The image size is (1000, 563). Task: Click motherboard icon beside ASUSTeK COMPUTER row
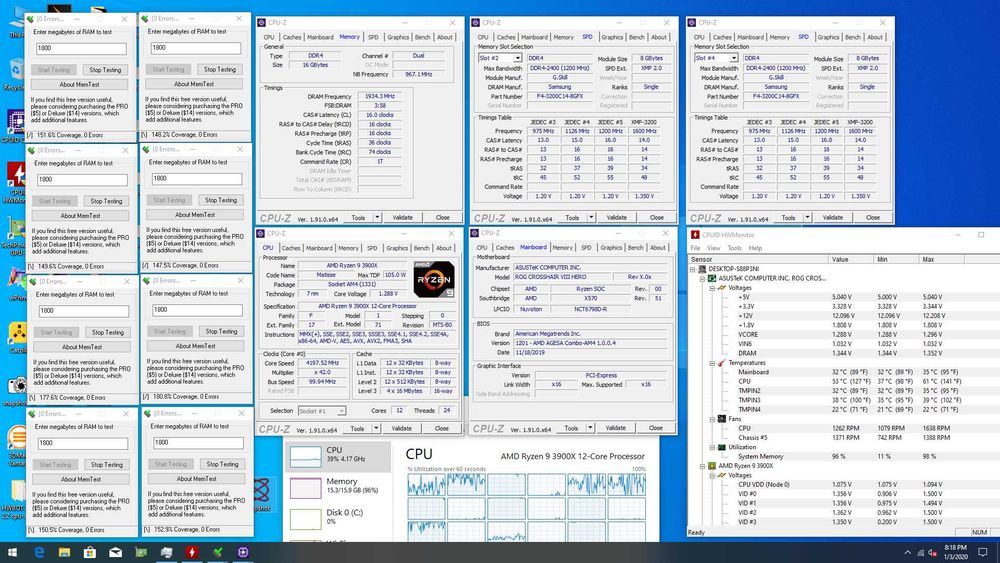[x=712, y=279]
